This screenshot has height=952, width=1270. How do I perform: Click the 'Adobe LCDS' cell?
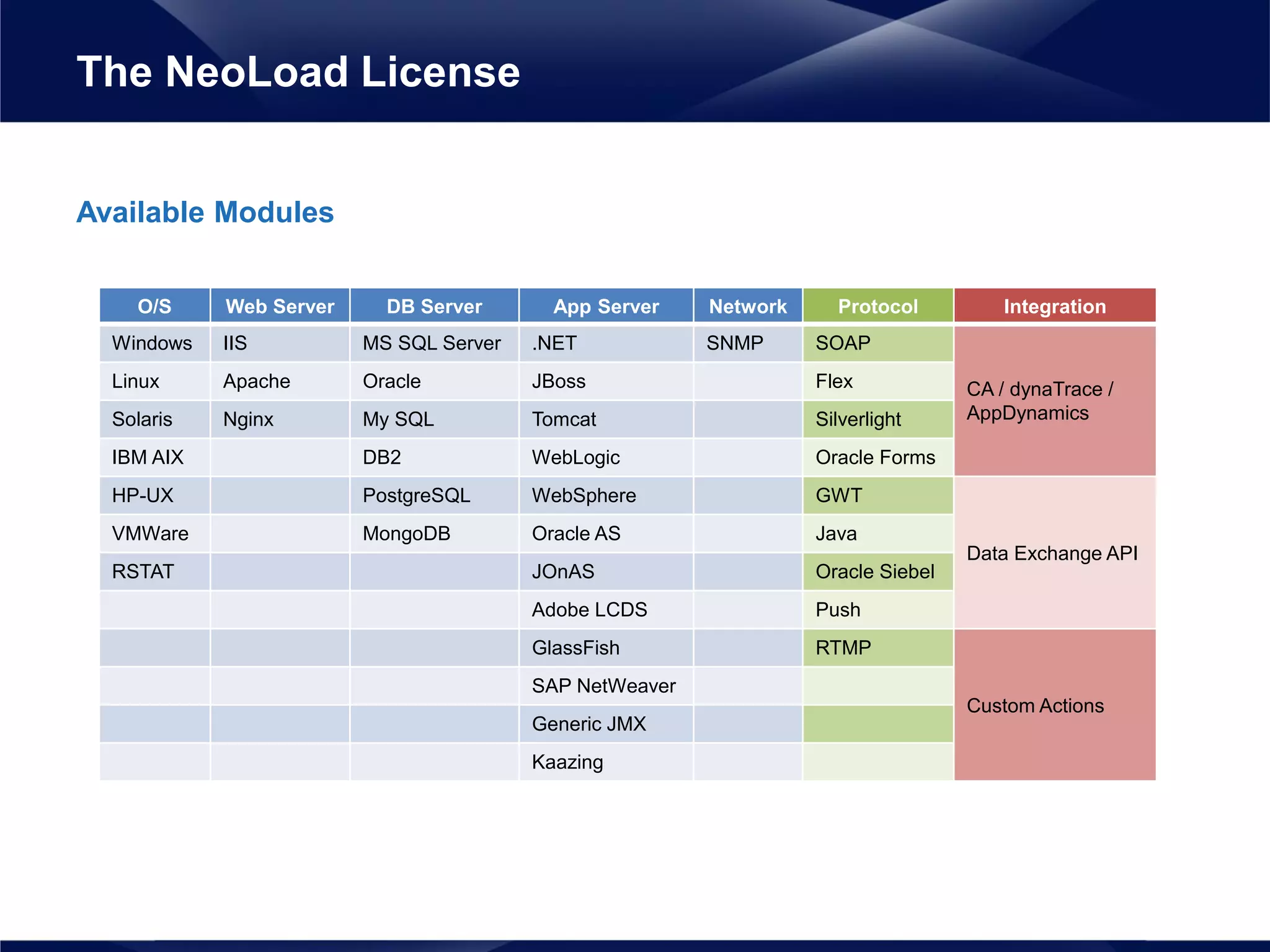click(606, 610)
